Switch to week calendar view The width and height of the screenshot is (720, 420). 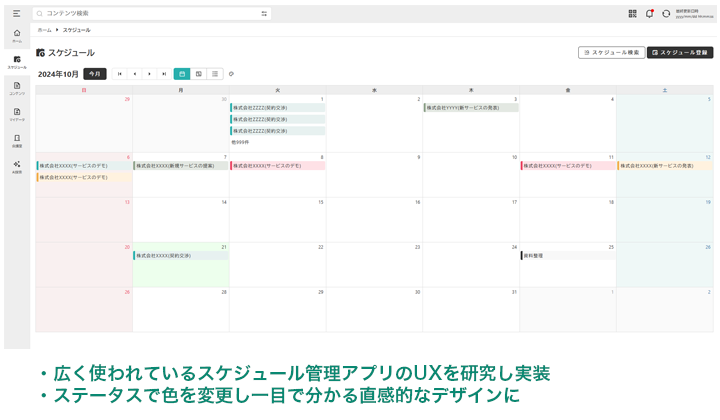pos(198,74)
